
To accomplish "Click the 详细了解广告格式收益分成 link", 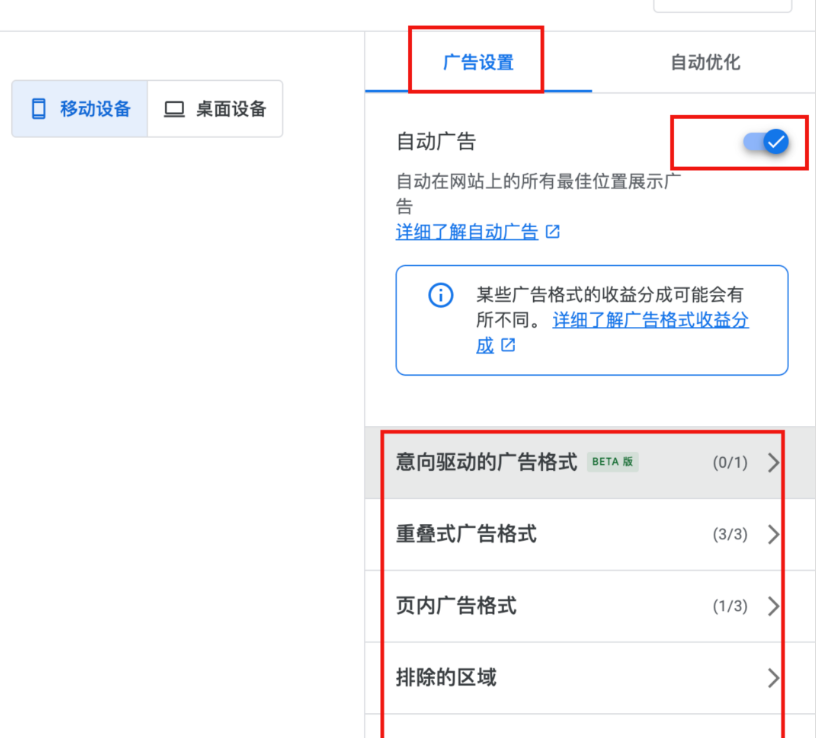I will click(x=650, y=320).
